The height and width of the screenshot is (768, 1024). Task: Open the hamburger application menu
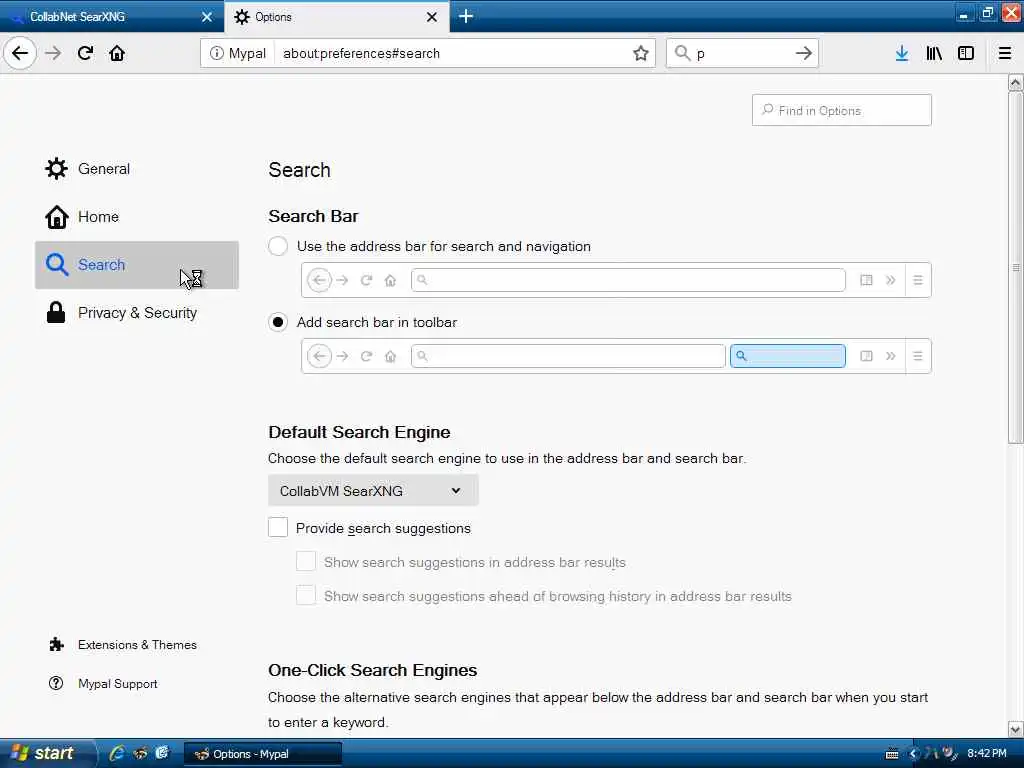point(1004,53)
